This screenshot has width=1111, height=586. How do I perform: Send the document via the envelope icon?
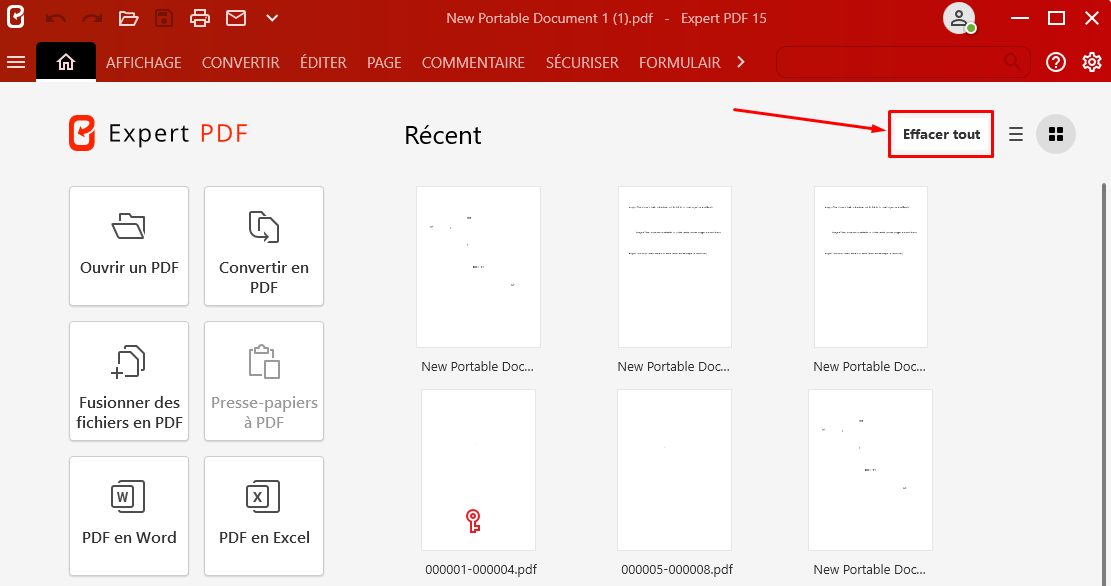(x=236, y=18)
